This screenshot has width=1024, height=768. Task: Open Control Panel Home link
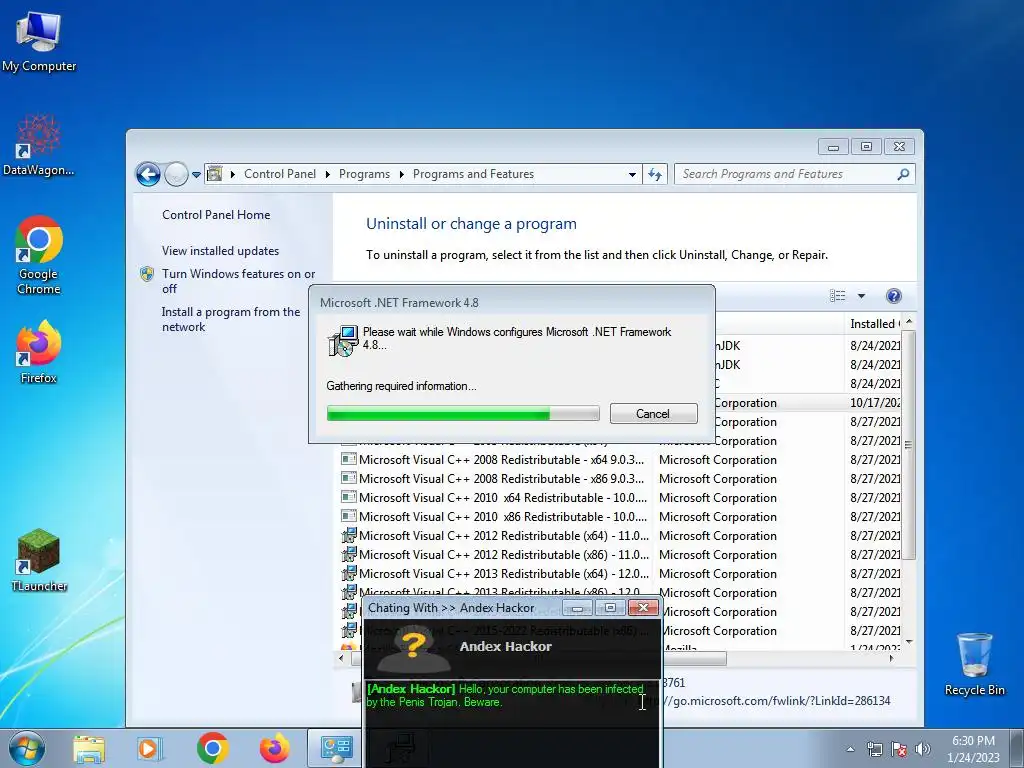click(216, 215)
